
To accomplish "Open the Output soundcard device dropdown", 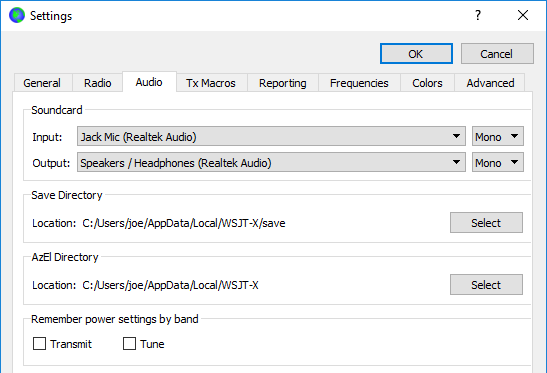I will (271, 162).
